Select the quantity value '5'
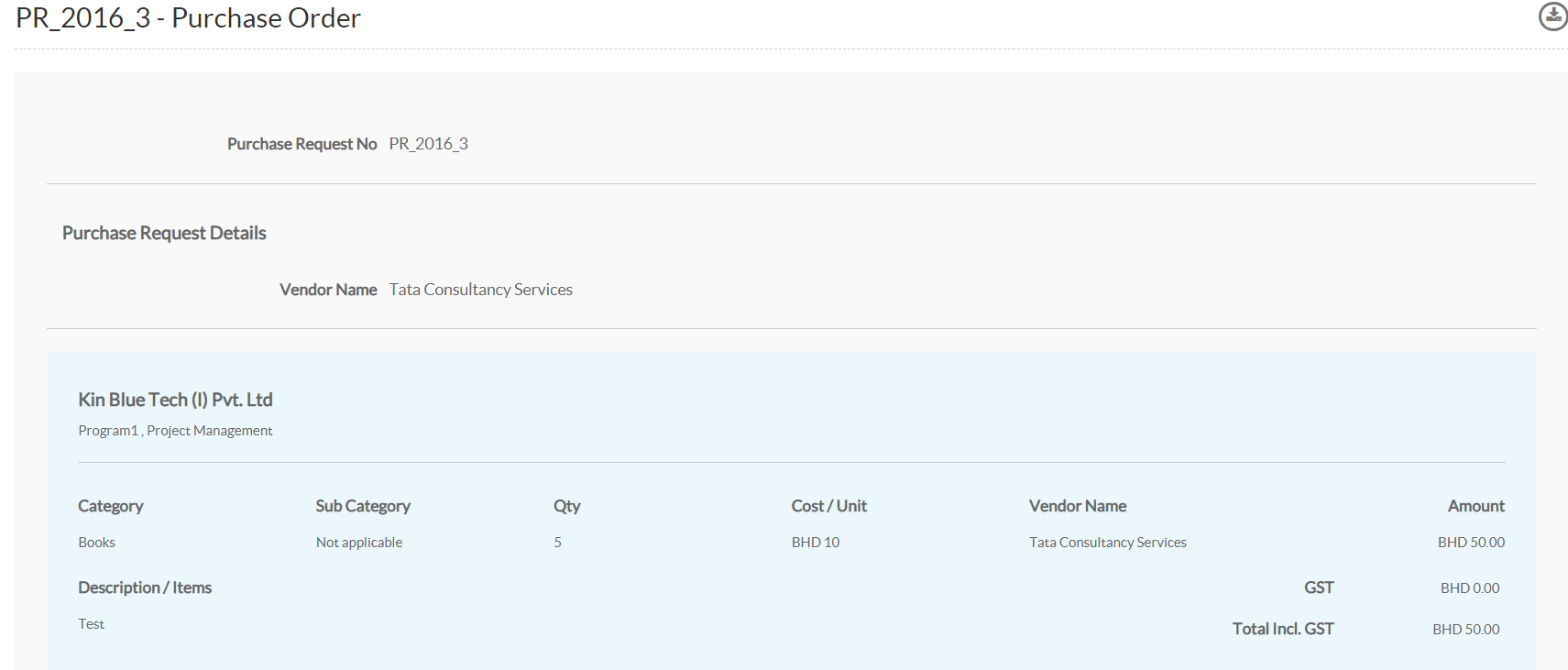Screen dimensions: 1568x670 pyautogui.click(x=557, y=543)
